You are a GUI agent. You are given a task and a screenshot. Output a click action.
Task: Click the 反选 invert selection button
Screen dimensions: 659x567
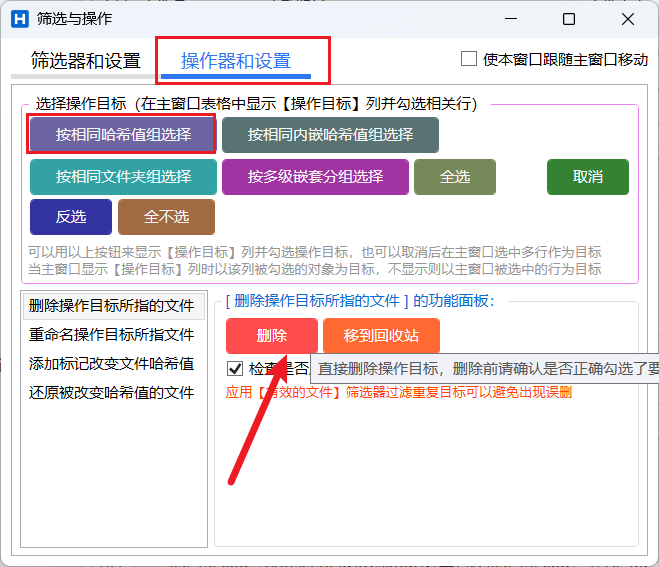(x=71, y=217)
